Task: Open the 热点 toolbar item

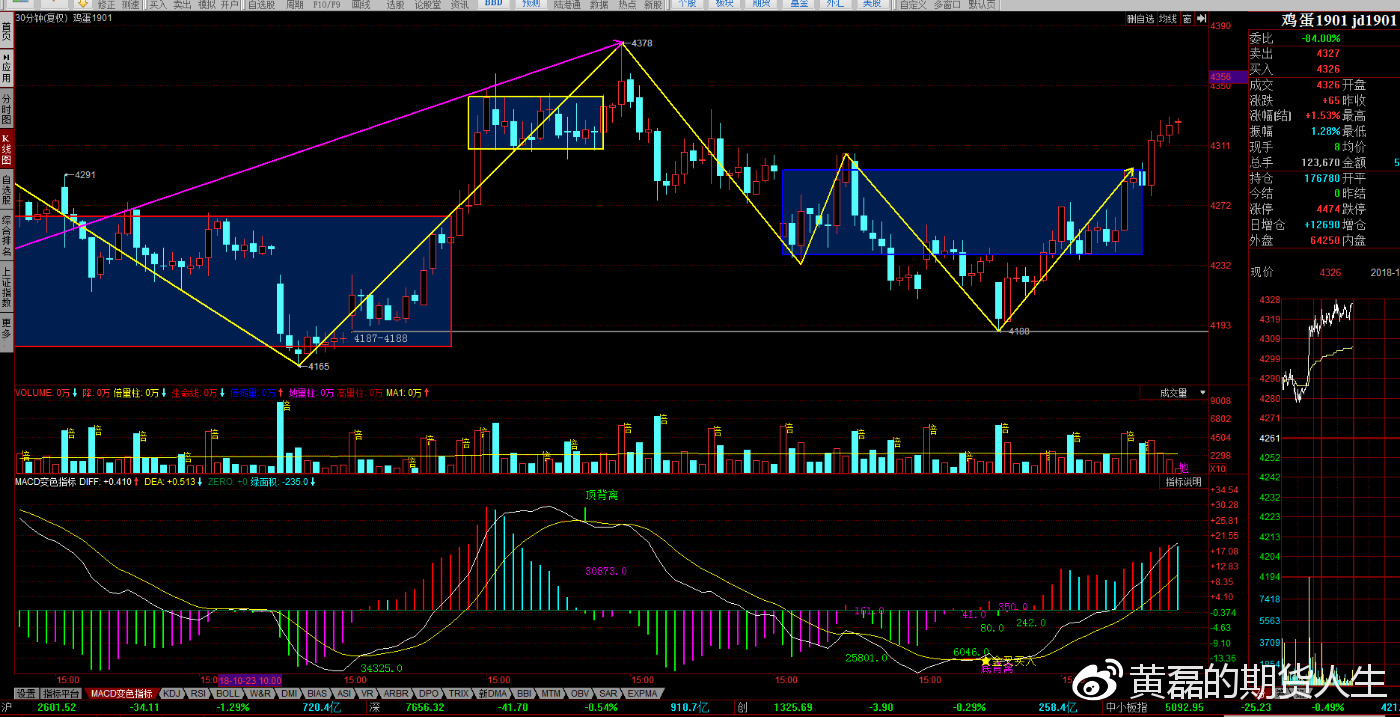Action: (626, 5)
